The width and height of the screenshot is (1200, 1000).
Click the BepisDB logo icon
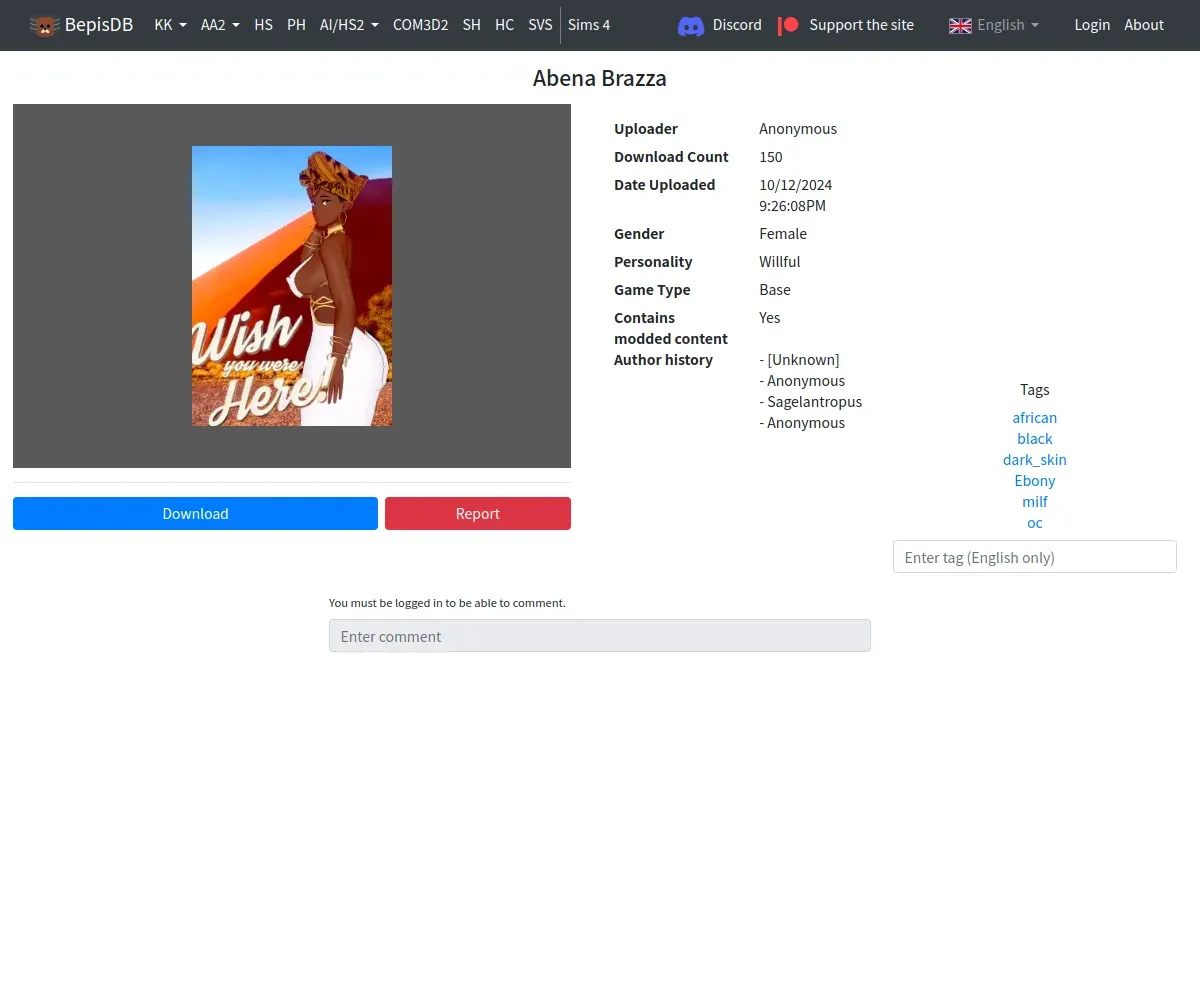pos(44,25)
